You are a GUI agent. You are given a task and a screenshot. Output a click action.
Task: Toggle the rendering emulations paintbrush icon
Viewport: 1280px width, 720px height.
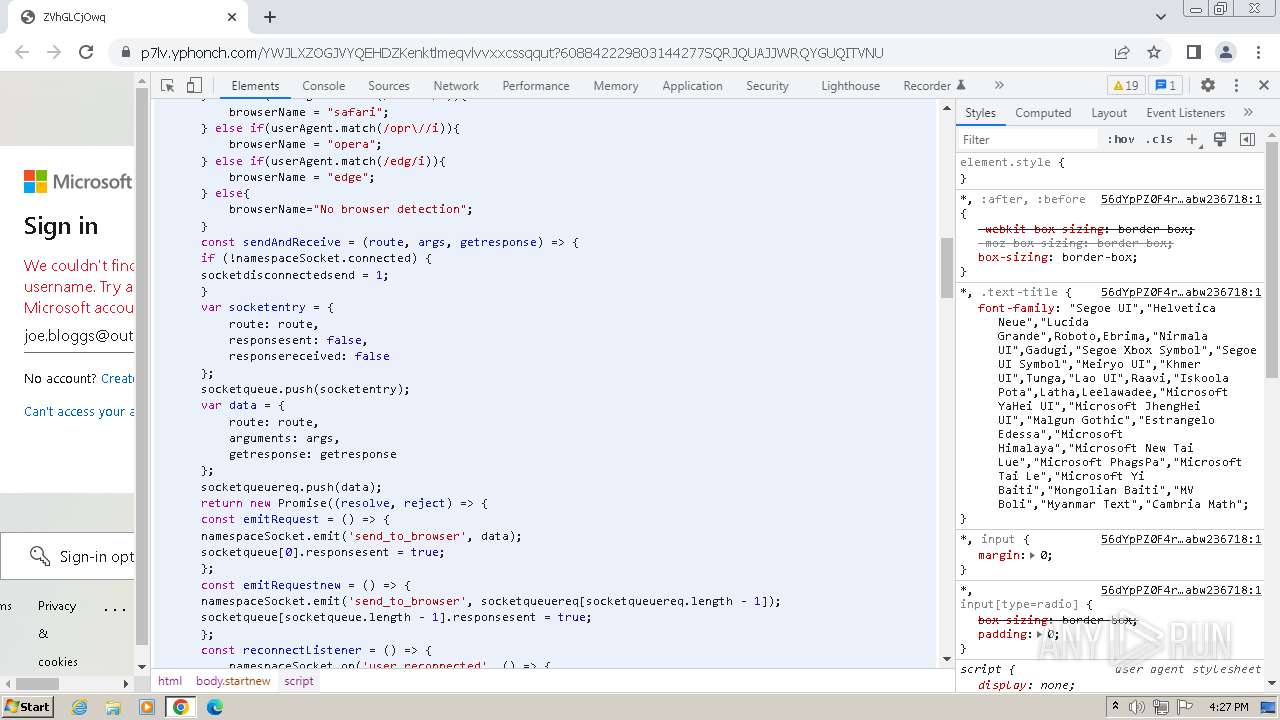point(1220,140)
